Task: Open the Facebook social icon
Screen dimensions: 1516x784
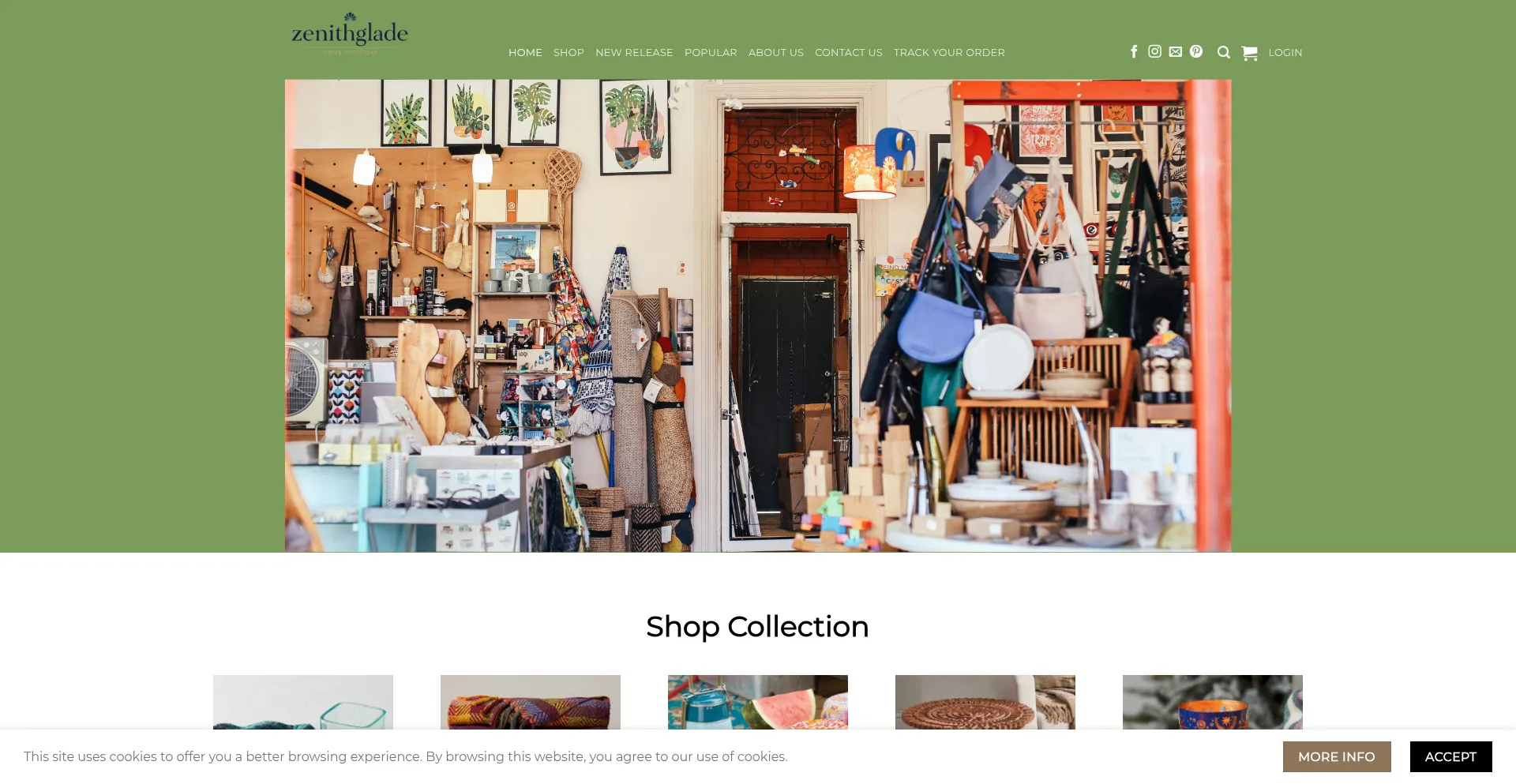Action: pyautogui.click(x=1134, y=51)
